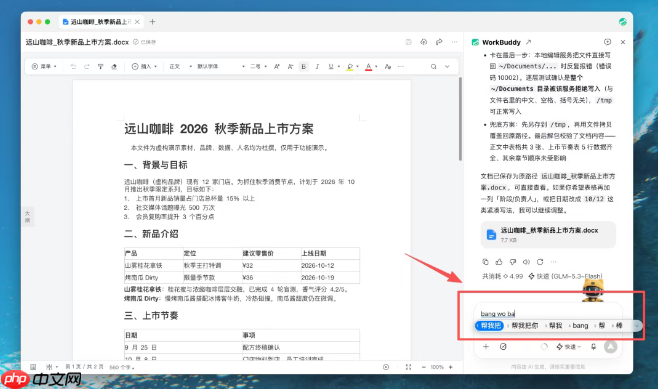Decrease the font size
The image size is (658, 389).
290,66
